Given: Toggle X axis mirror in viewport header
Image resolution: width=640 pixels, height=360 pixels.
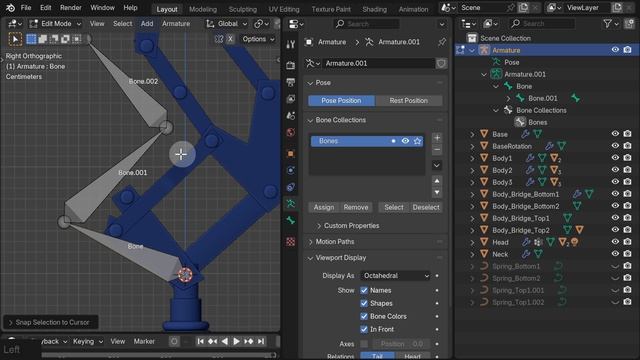Looking at the screenshot, I should click(230, 39).
